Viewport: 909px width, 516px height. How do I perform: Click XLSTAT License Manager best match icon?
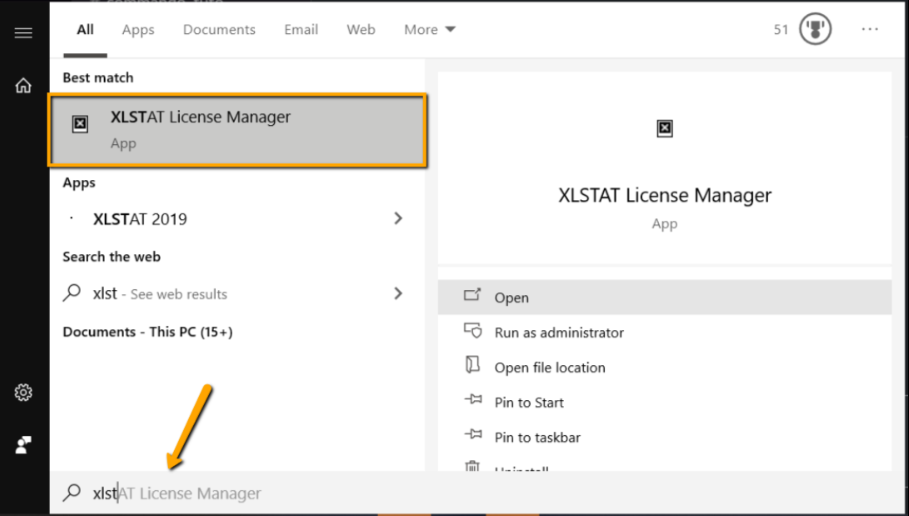tap(80, 124)
